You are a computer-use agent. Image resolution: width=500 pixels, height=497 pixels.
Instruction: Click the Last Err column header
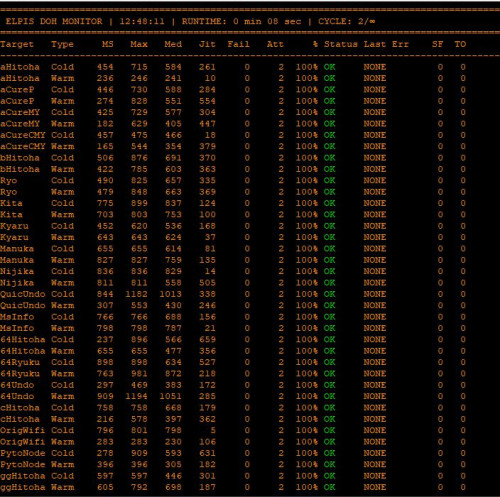[x=386, y=44]
